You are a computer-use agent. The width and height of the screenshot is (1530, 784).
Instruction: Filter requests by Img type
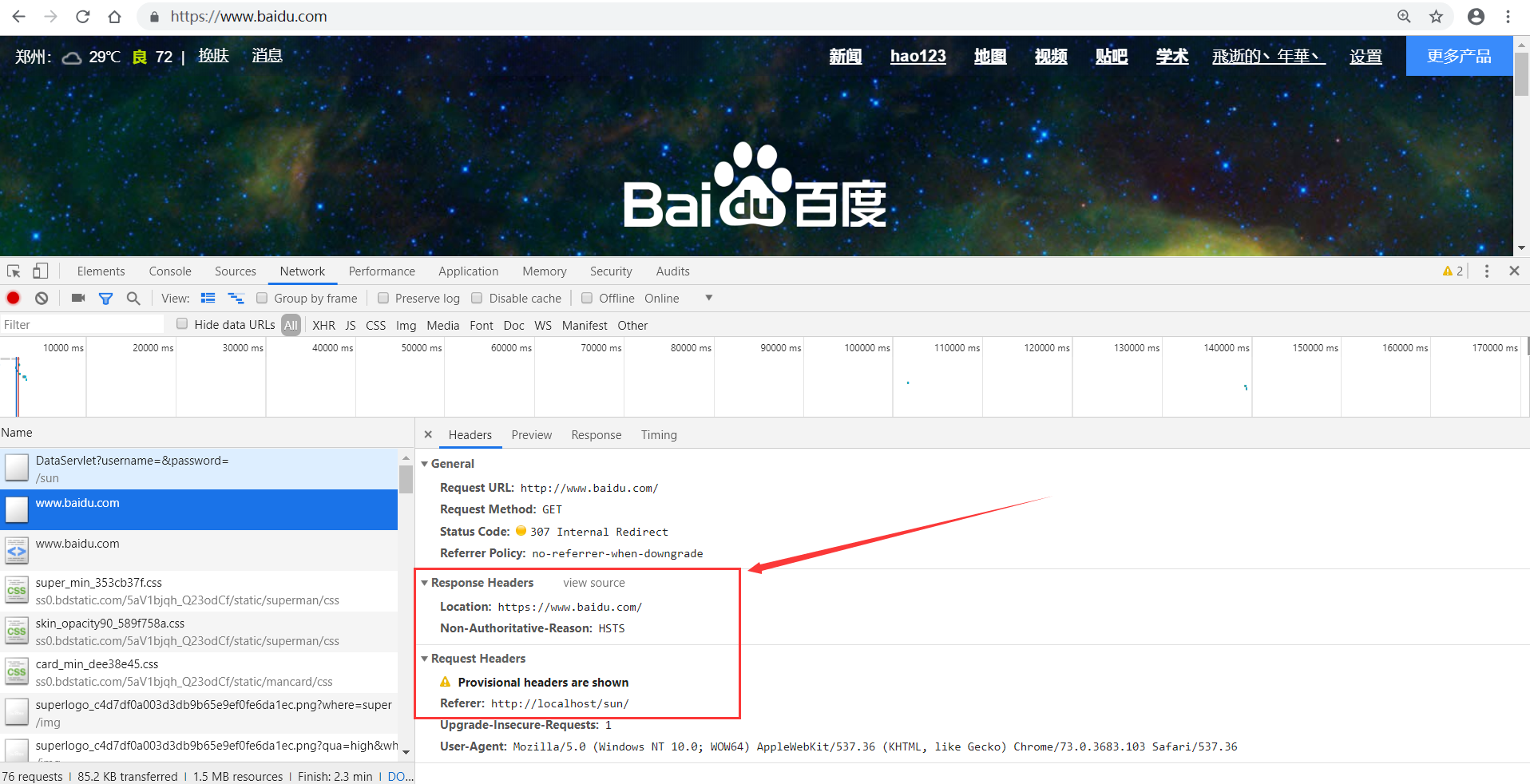pyautogui.click(x=406, y=326)
